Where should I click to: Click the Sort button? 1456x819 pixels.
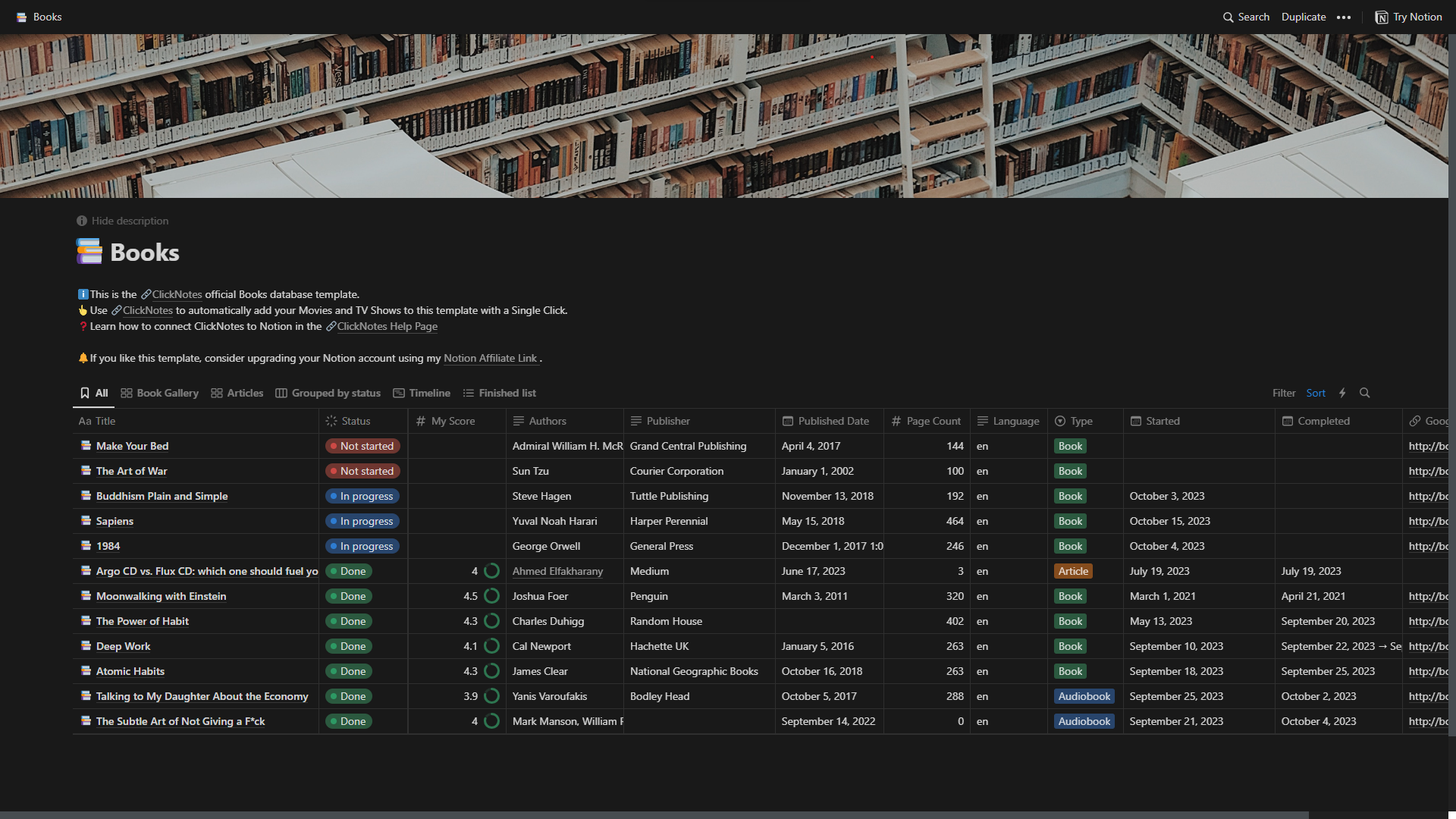coord(1316,393)
